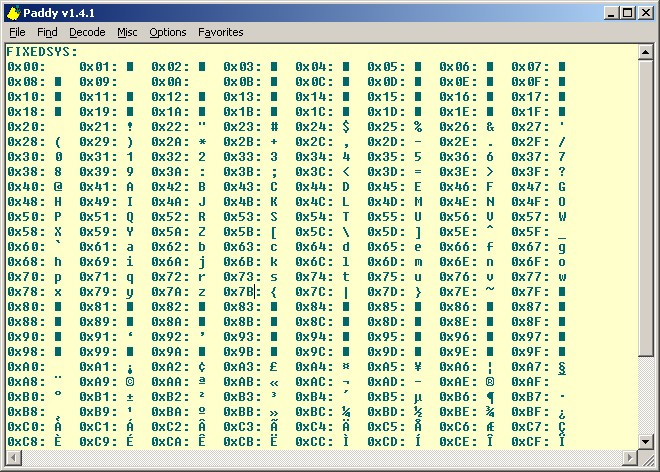Click the vertical scrollbar up arrow
The width and height of the screenshot is (660, 472).
click(x=645, y=52)
